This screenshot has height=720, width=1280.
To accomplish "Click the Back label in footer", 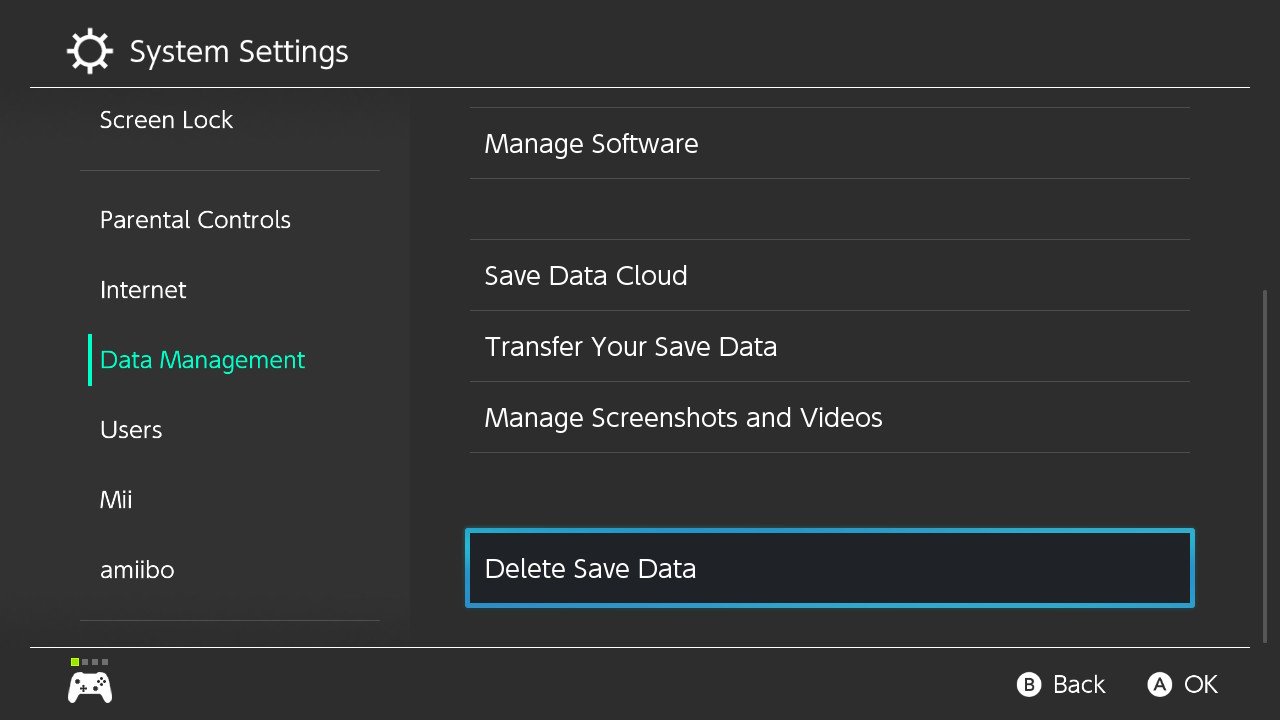I will (x=1078, y=685).
